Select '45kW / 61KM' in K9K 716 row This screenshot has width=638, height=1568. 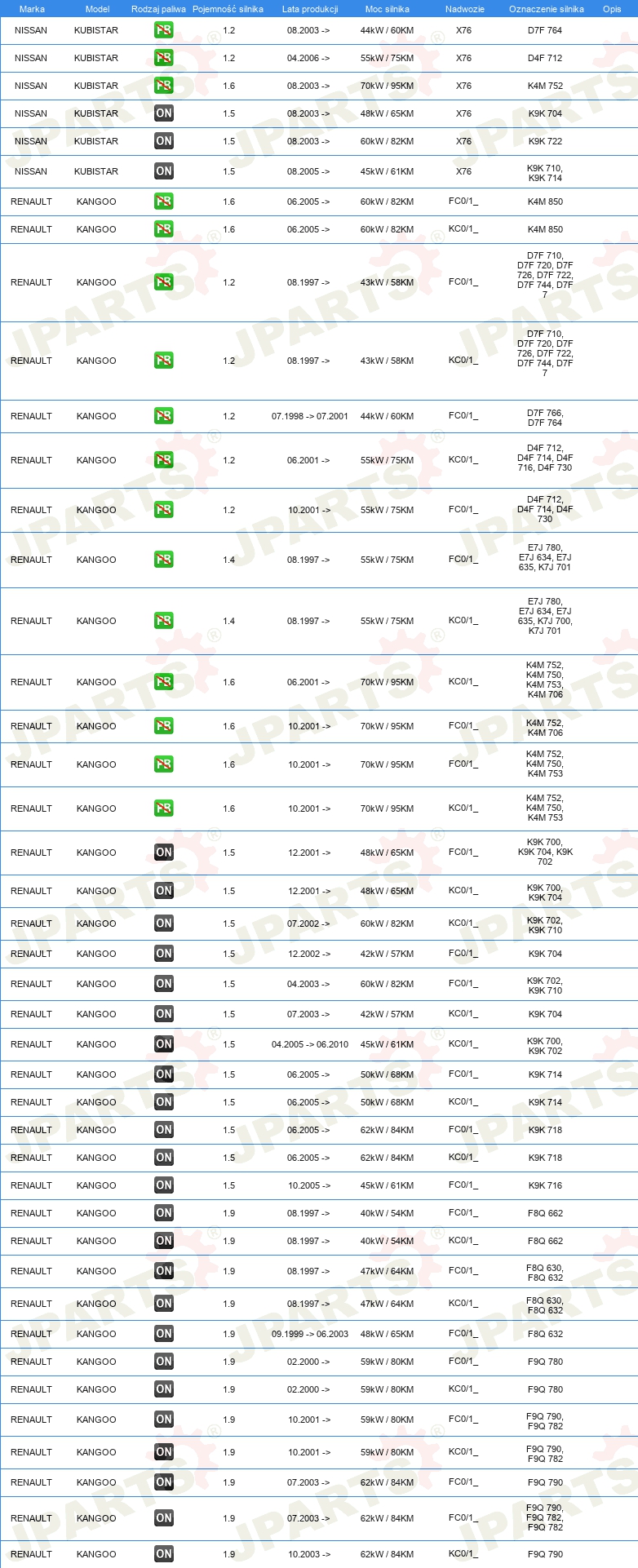(x=387, y=1185)
